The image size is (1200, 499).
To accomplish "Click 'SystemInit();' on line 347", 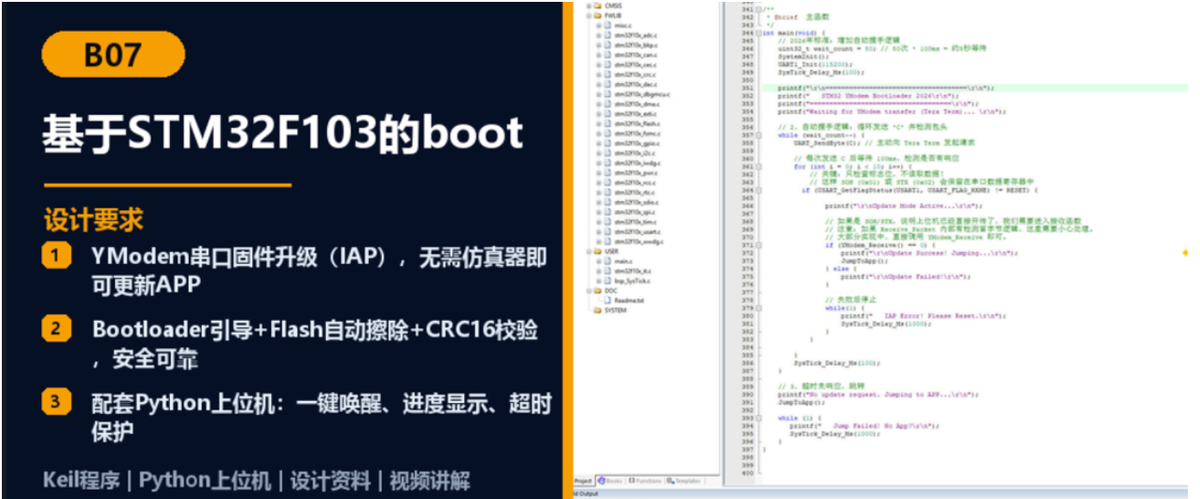I will [x=805, y=56].
